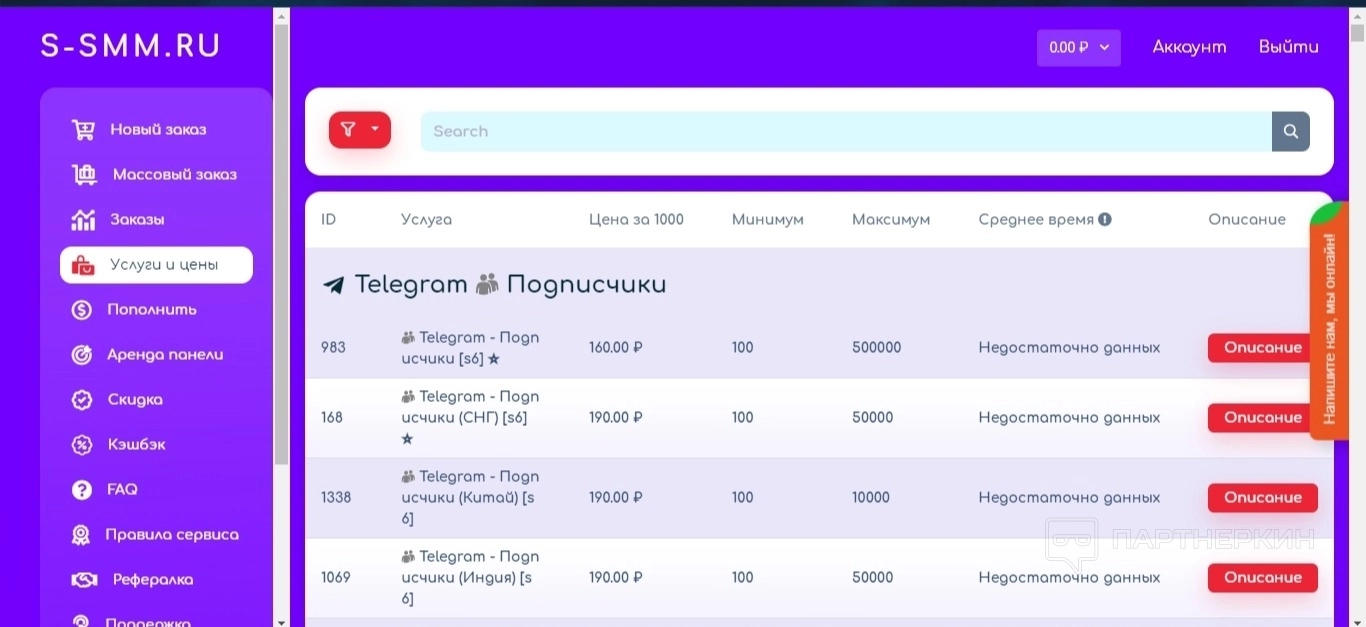
Task: Click the 160.00 ₽ price cell
Action: 615,348
